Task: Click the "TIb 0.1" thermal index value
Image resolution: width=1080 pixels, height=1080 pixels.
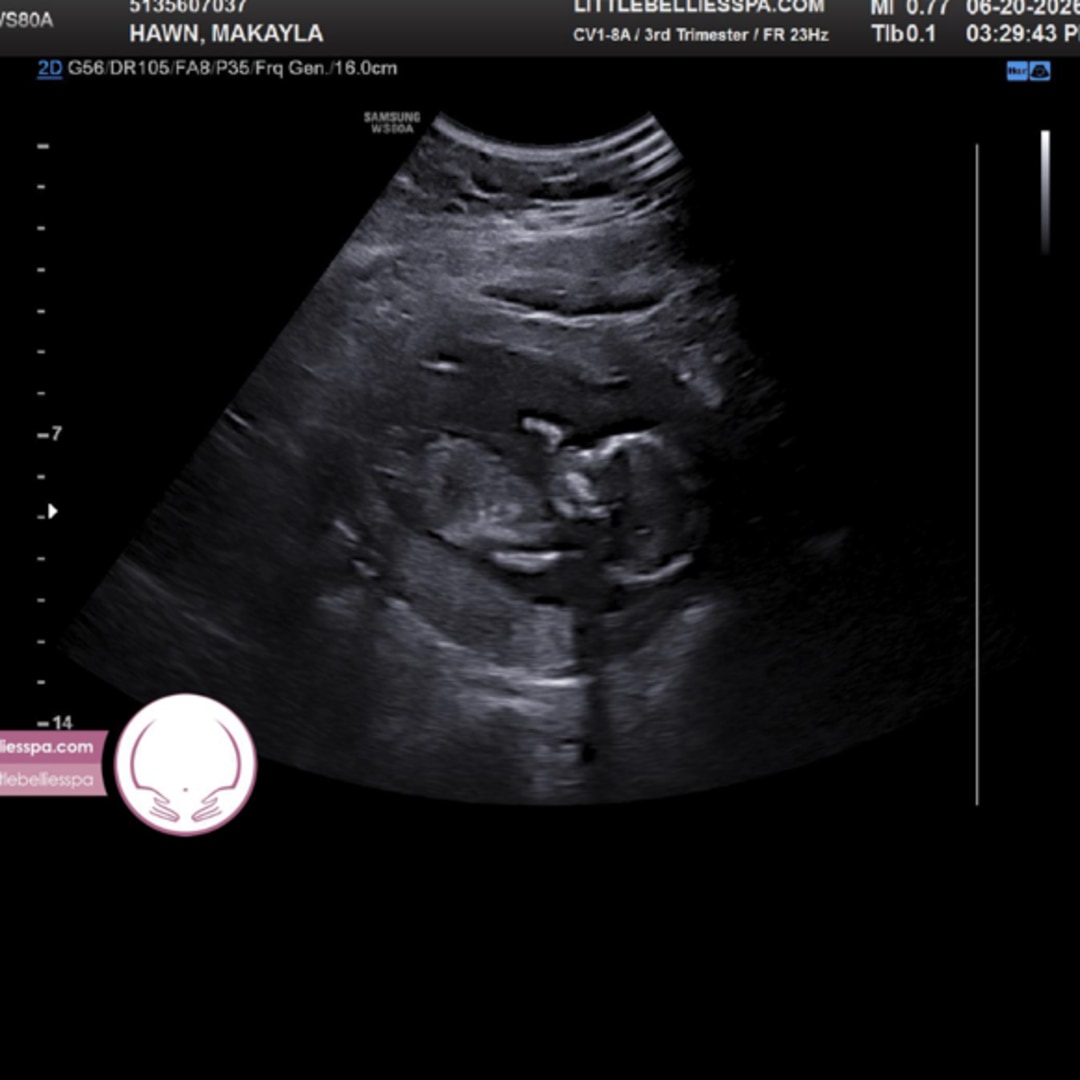Action: click(x=903, y=34)
